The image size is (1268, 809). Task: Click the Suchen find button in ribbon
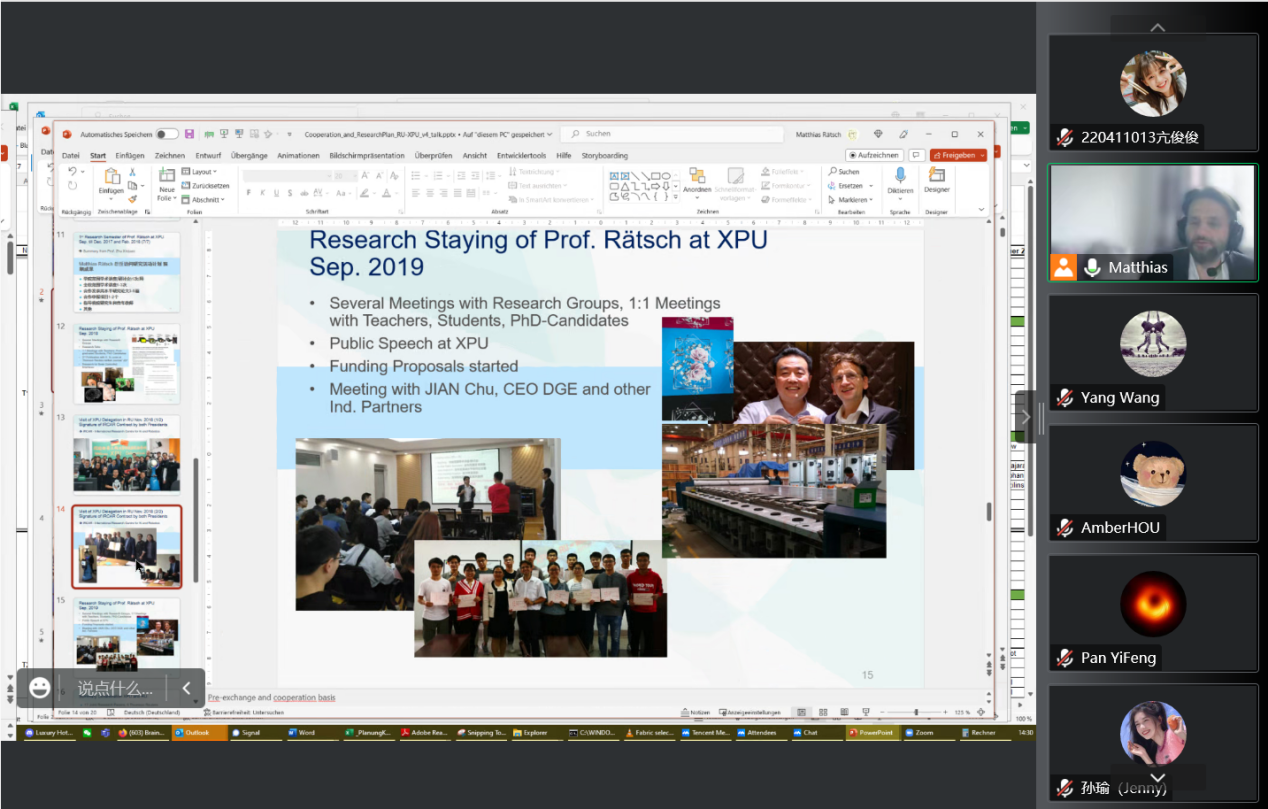(x=844, y=172)
